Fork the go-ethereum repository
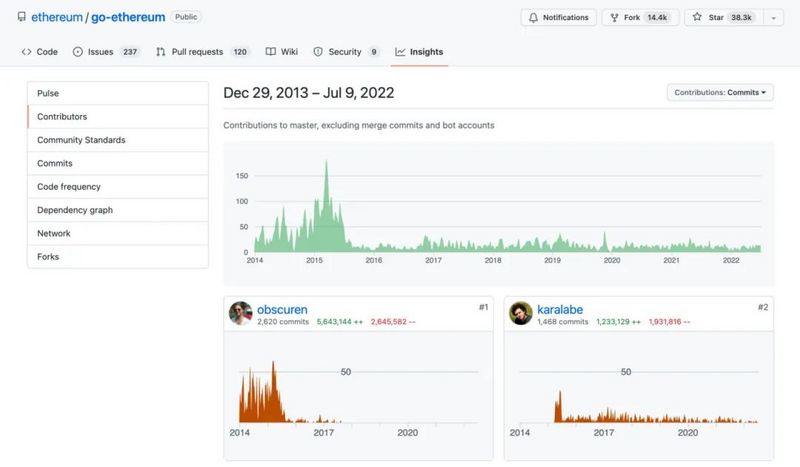 pyautogui.click(x=640, y=18)
